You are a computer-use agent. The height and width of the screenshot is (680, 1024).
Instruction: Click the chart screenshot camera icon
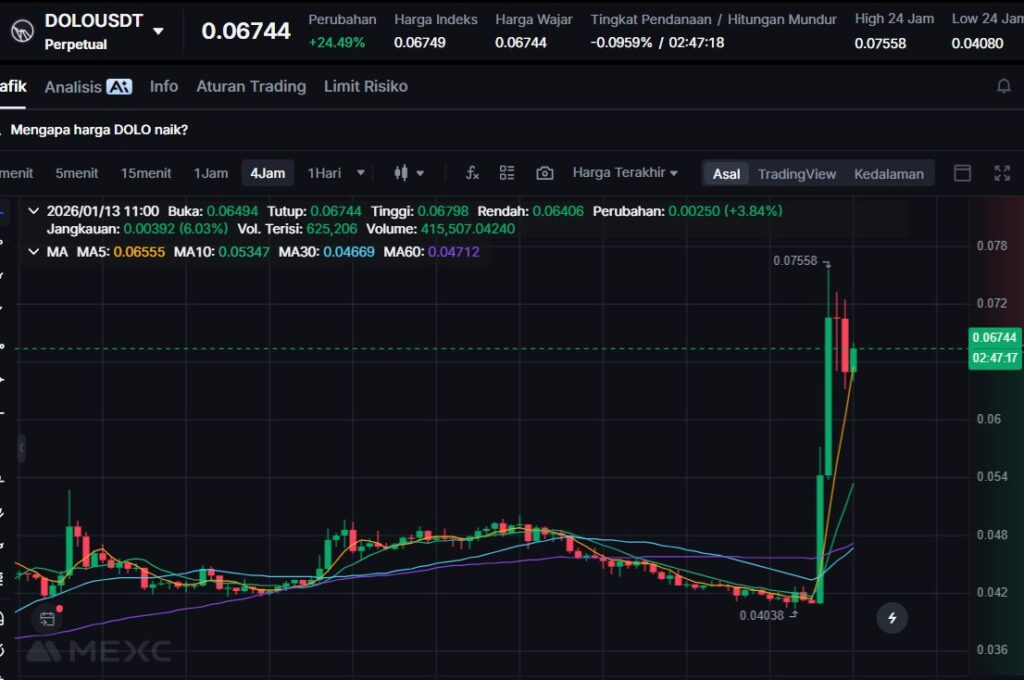[544, 173]
